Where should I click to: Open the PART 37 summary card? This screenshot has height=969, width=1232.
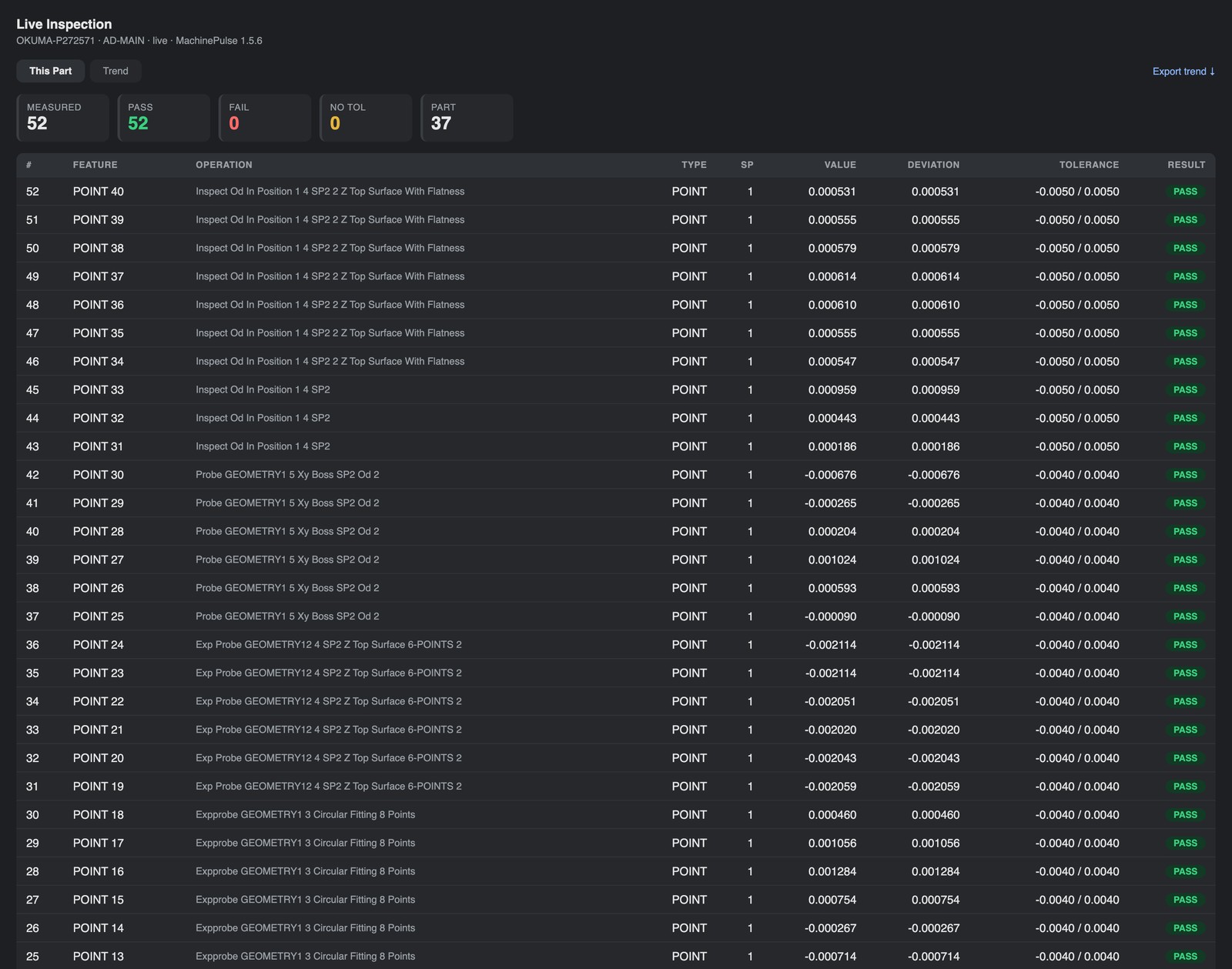[467, 118]
